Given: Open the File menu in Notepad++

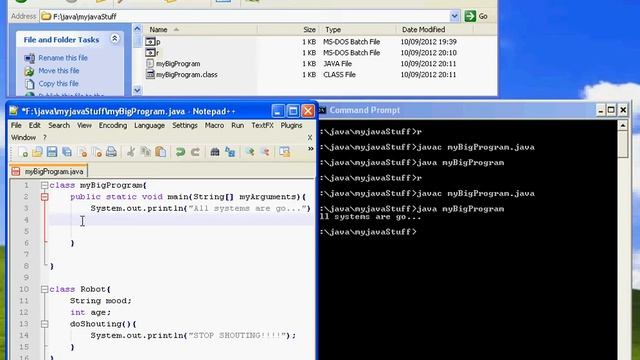Looking at the screenshot, I should point(16,125).
